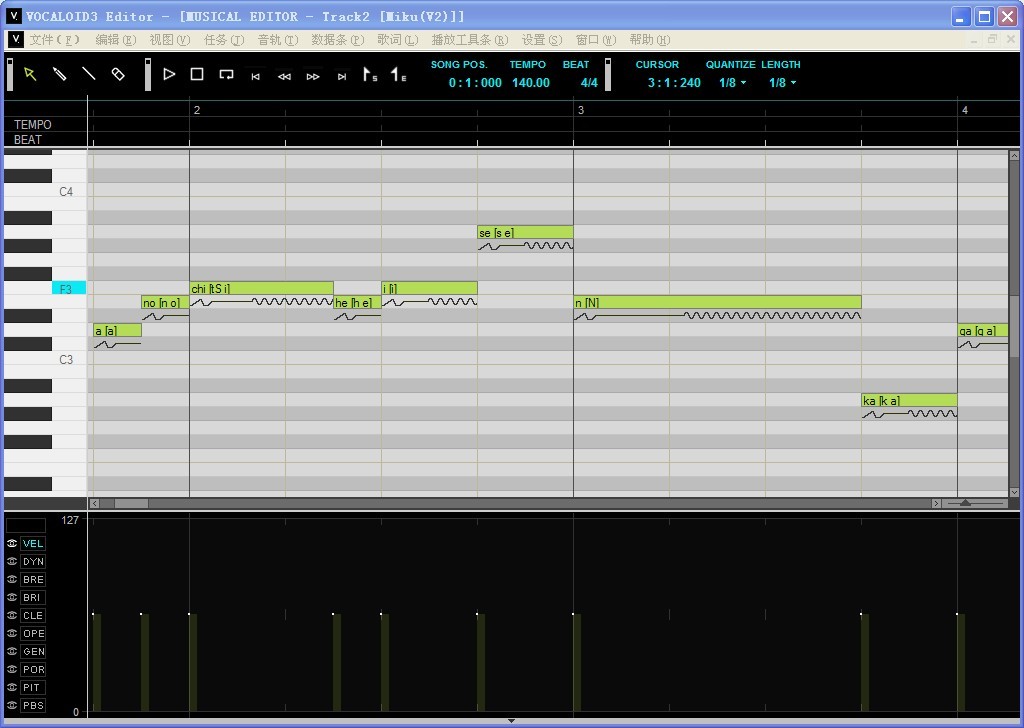Select the note "chi [tS i]"

point(261,288)
